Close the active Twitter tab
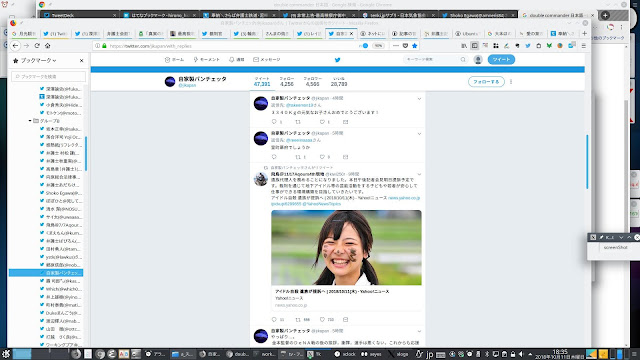 pos(351,33)
